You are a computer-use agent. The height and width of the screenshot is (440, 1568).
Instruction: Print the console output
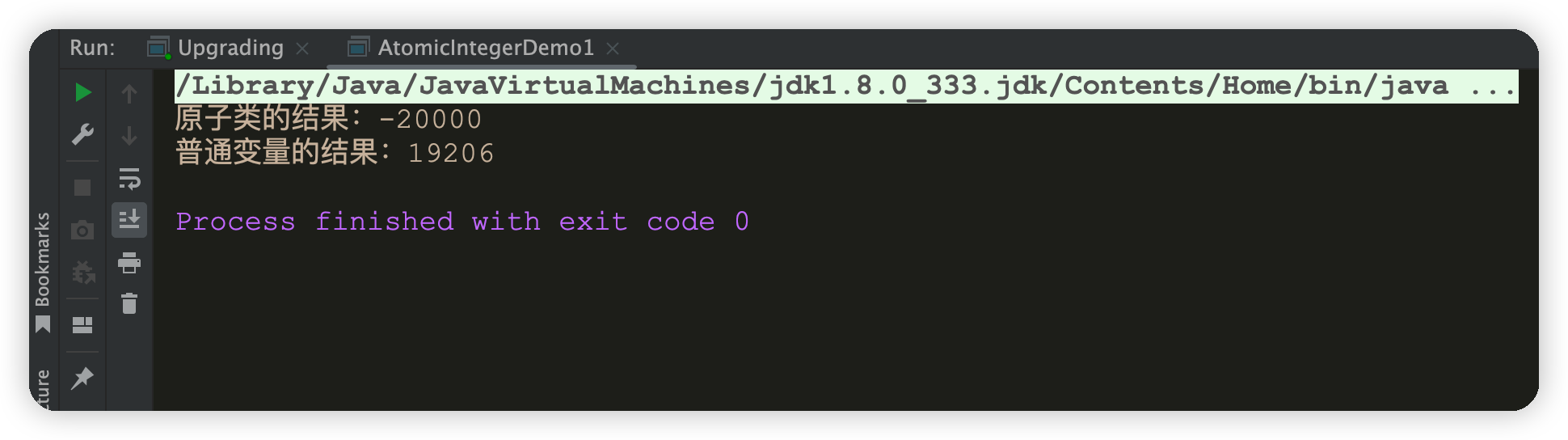click(x=129, y=263)
